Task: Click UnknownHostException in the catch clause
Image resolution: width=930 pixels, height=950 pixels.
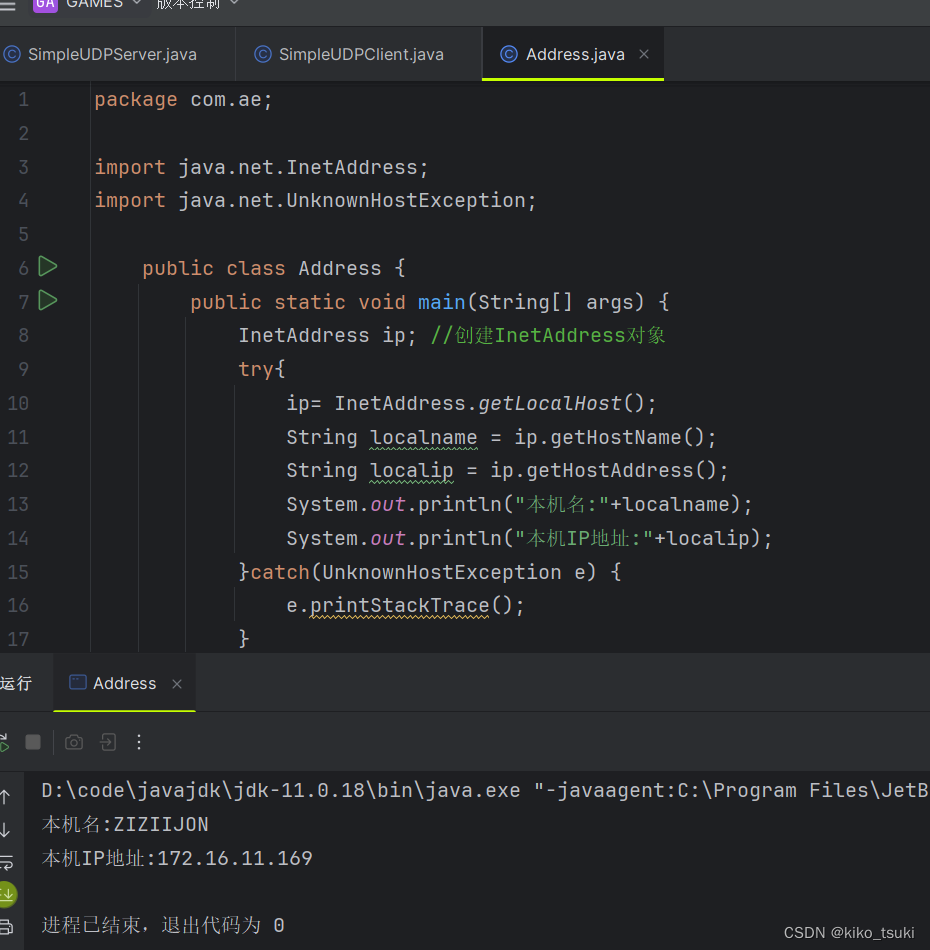Action: pos(442,572)
